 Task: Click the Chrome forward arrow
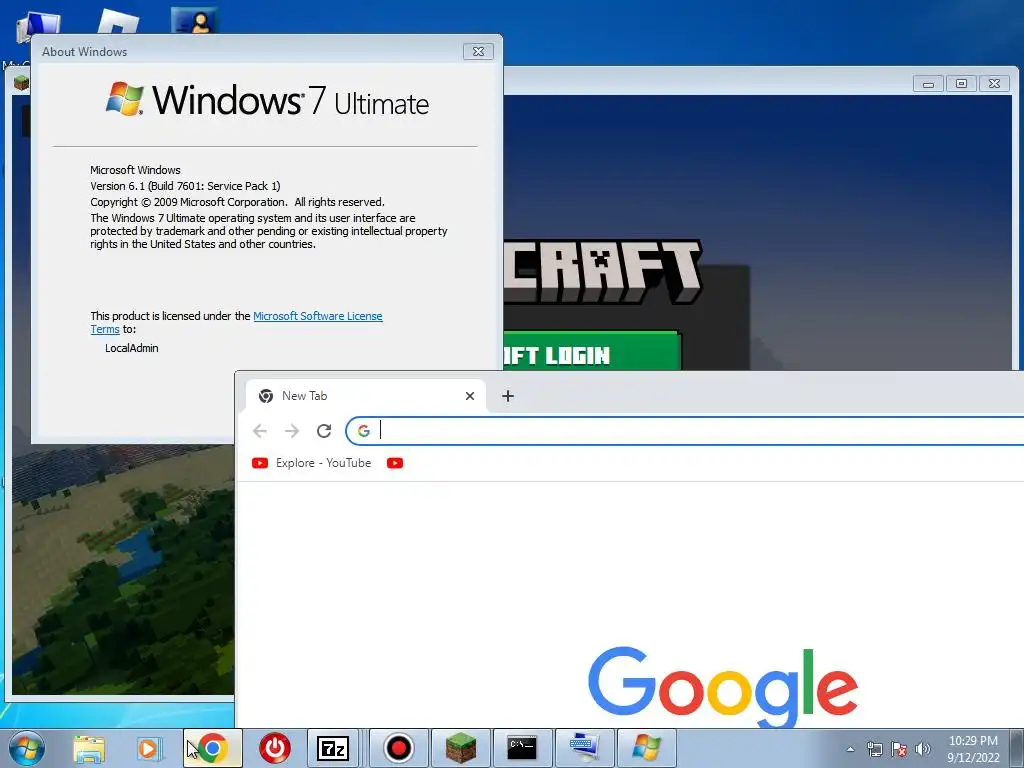click(x=292, y=431)
